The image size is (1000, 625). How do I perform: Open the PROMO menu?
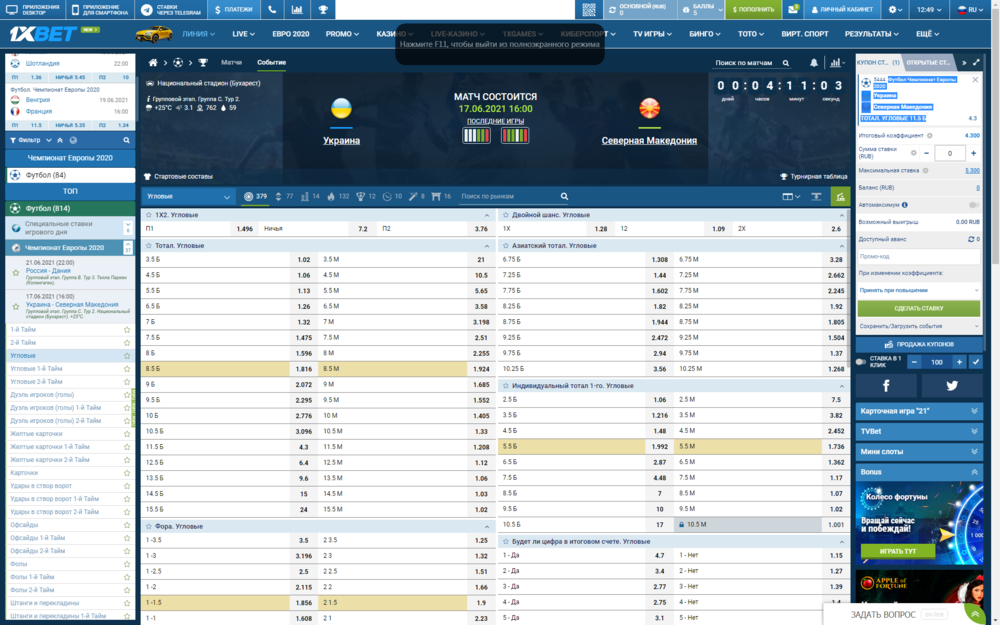[342, 34]
